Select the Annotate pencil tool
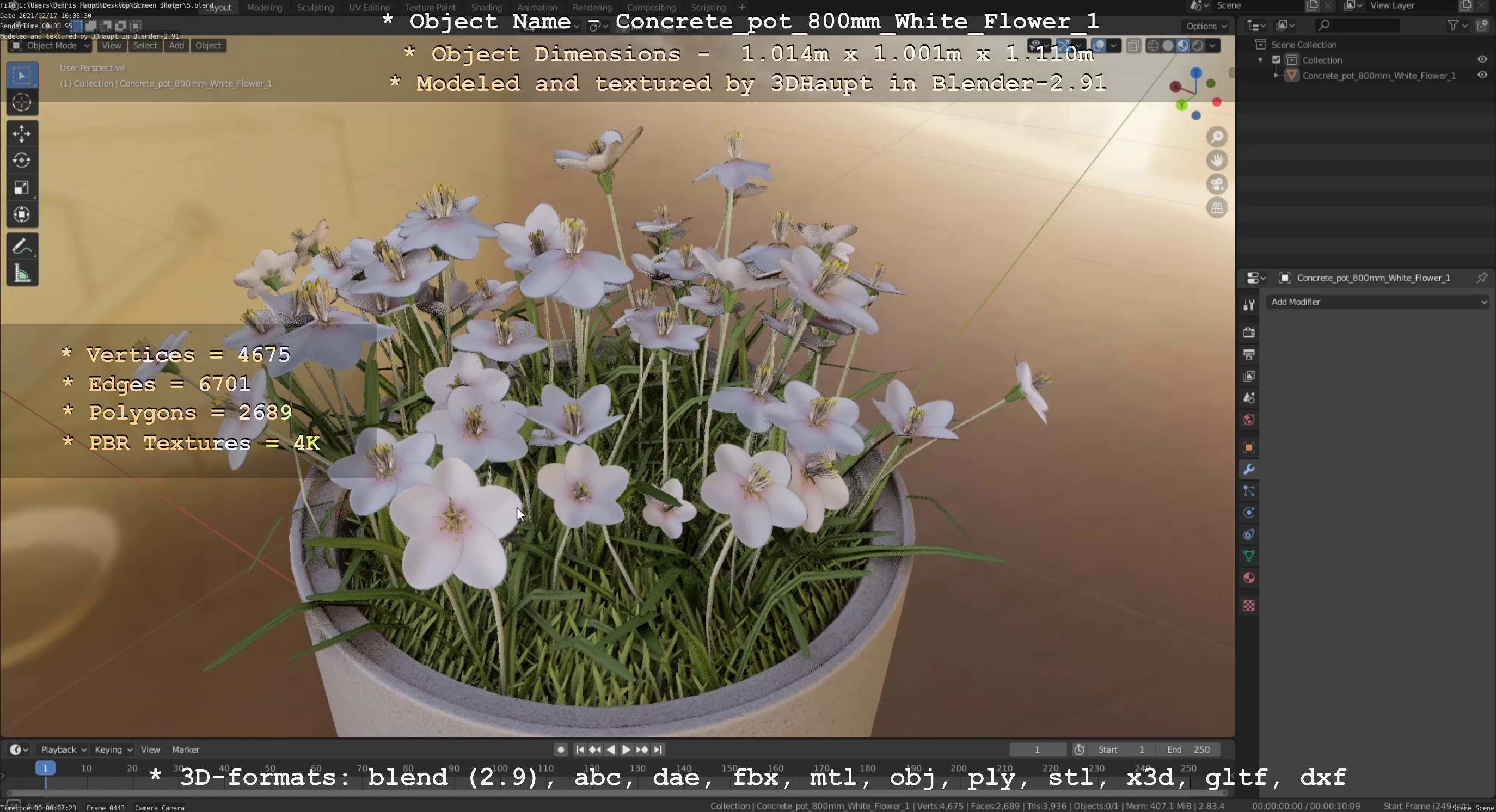The height and width of the screenshot is (812, 1496). tap(22, 247)
